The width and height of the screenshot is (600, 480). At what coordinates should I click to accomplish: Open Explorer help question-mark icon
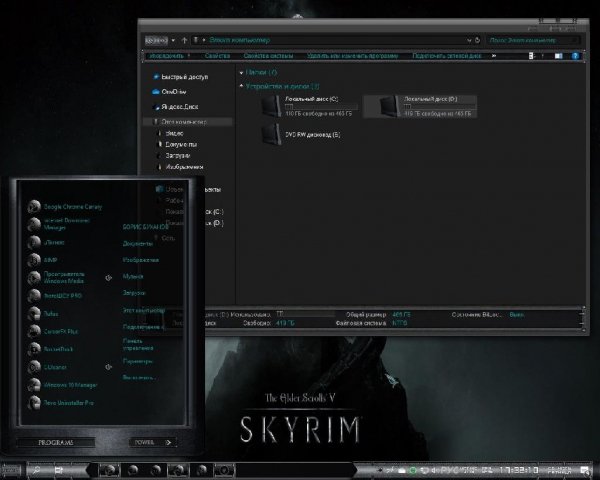575,56
